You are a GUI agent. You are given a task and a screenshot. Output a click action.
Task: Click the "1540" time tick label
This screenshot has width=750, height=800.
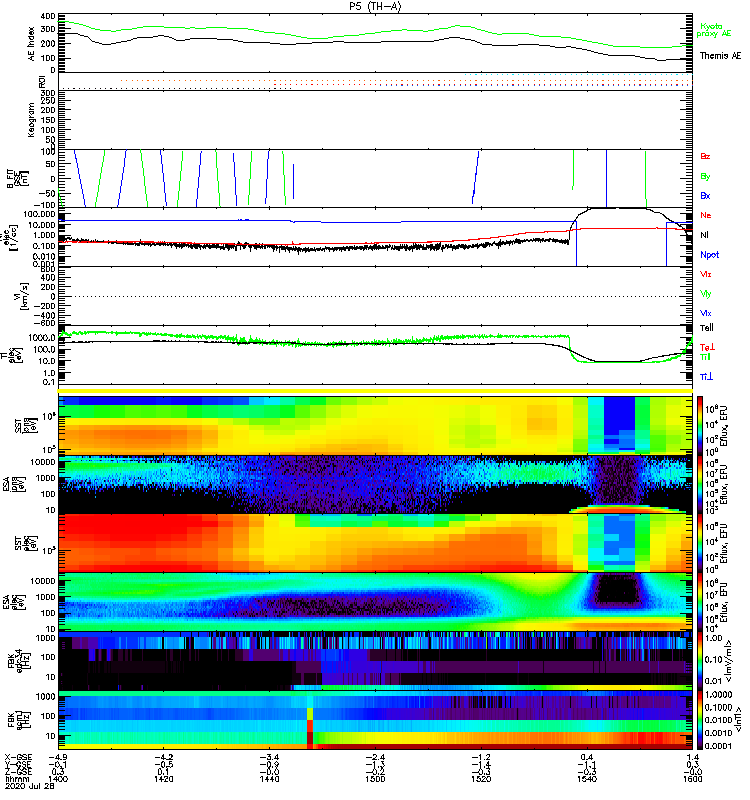coord(587,779)
